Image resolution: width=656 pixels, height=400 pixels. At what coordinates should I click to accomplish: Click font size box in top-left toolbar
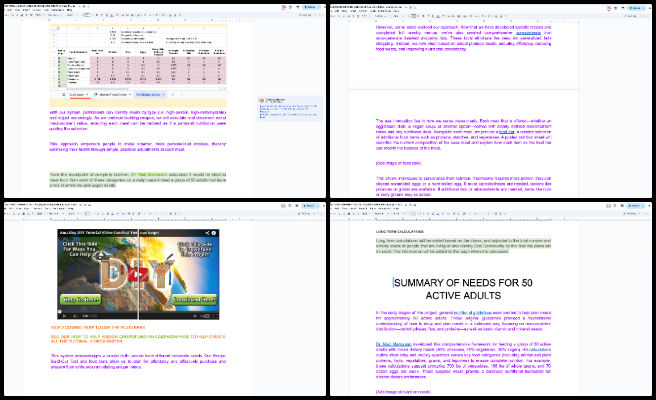click(x=87, y=15)
